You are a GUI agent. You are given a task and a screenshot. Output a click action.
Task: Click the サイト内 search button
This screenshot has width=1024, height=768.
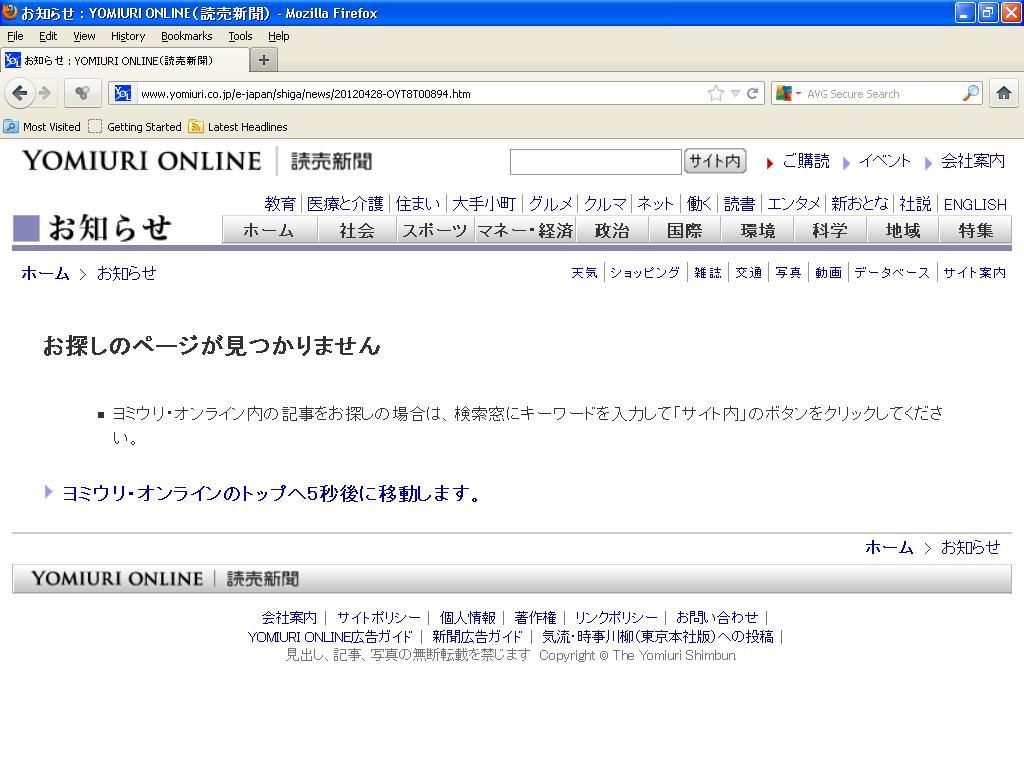coord(715,161)
